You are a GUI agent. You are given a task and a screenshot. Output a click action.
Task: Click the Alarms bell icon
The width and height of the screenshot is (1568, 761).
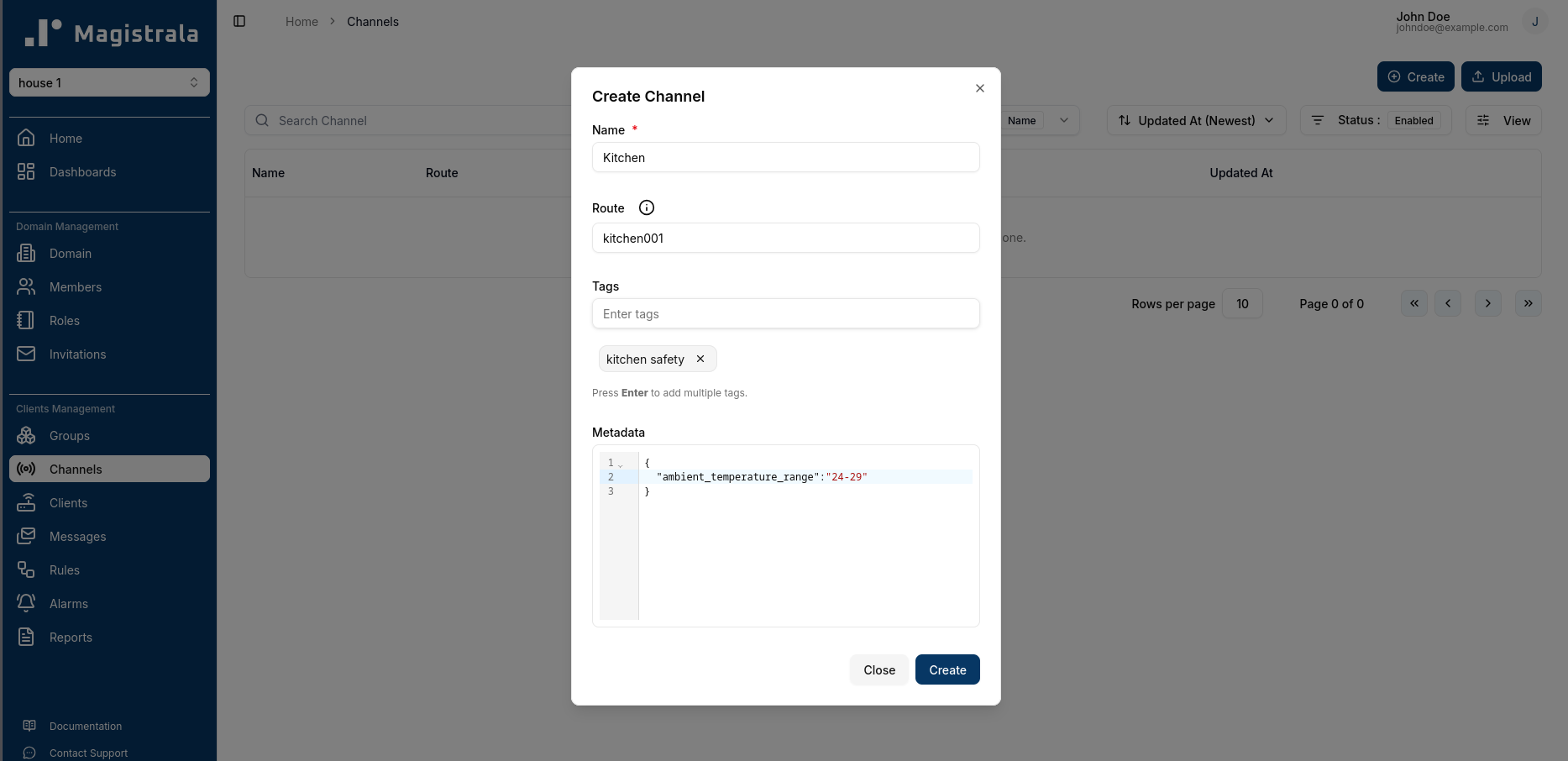26,603
